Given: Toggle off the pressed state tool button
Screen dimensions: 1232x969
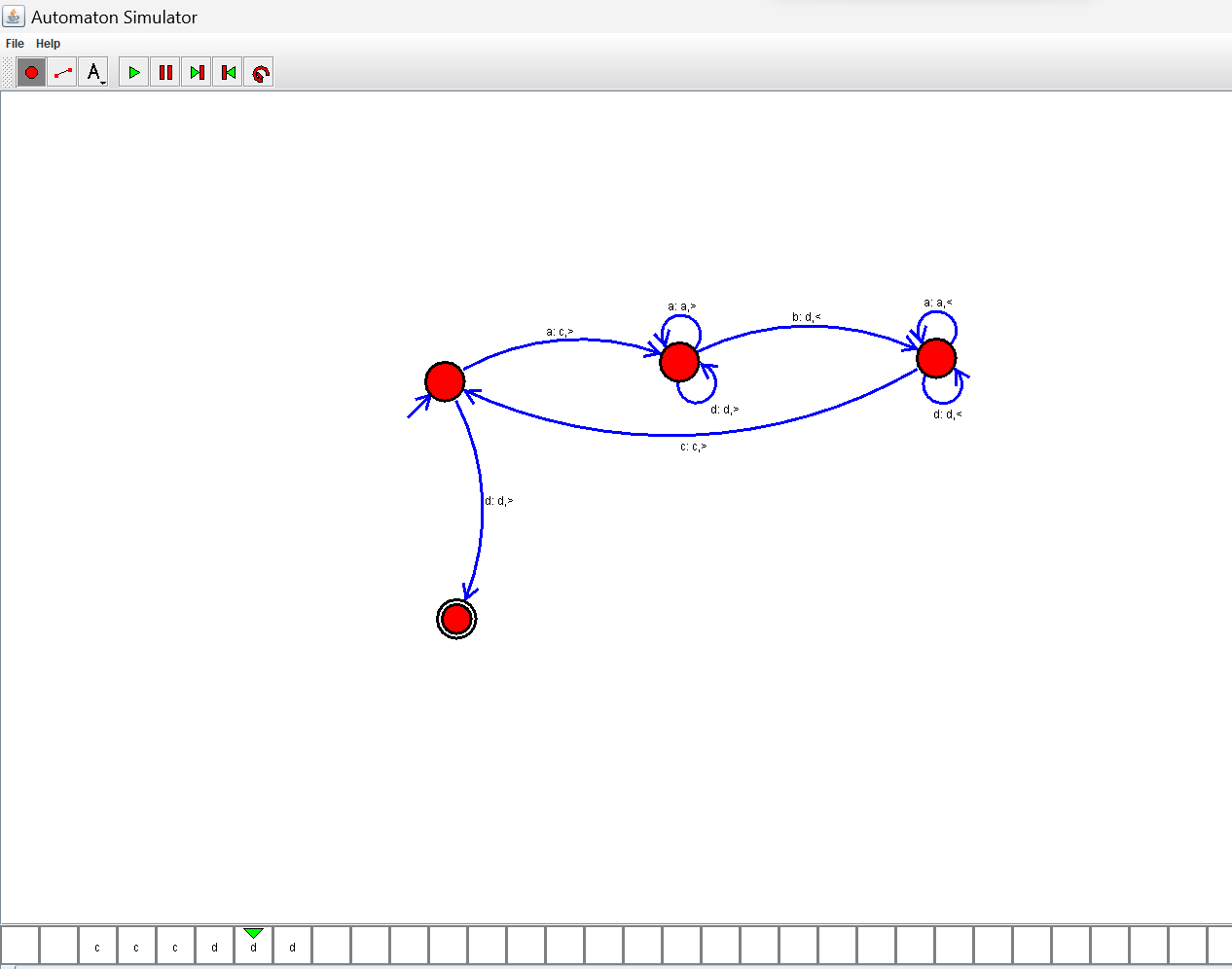Looking at the screenshot, I should 30,71.
